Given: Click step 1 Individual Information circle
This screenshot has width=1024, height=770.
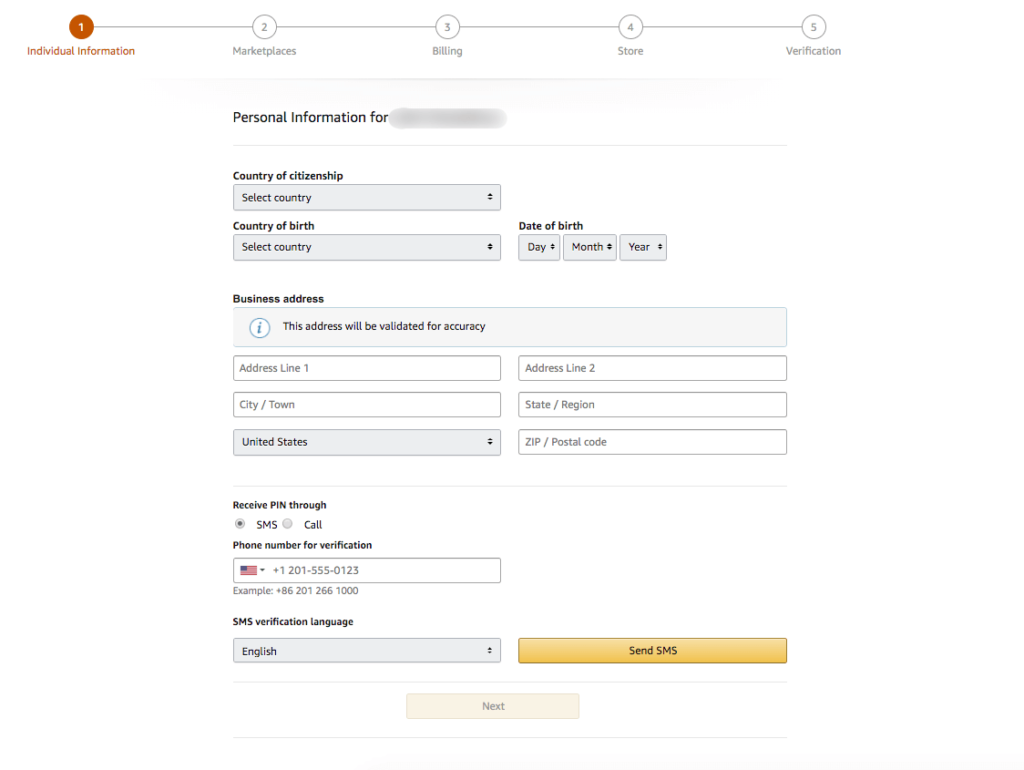Looking at the screenshot, I should coord(81,27).
